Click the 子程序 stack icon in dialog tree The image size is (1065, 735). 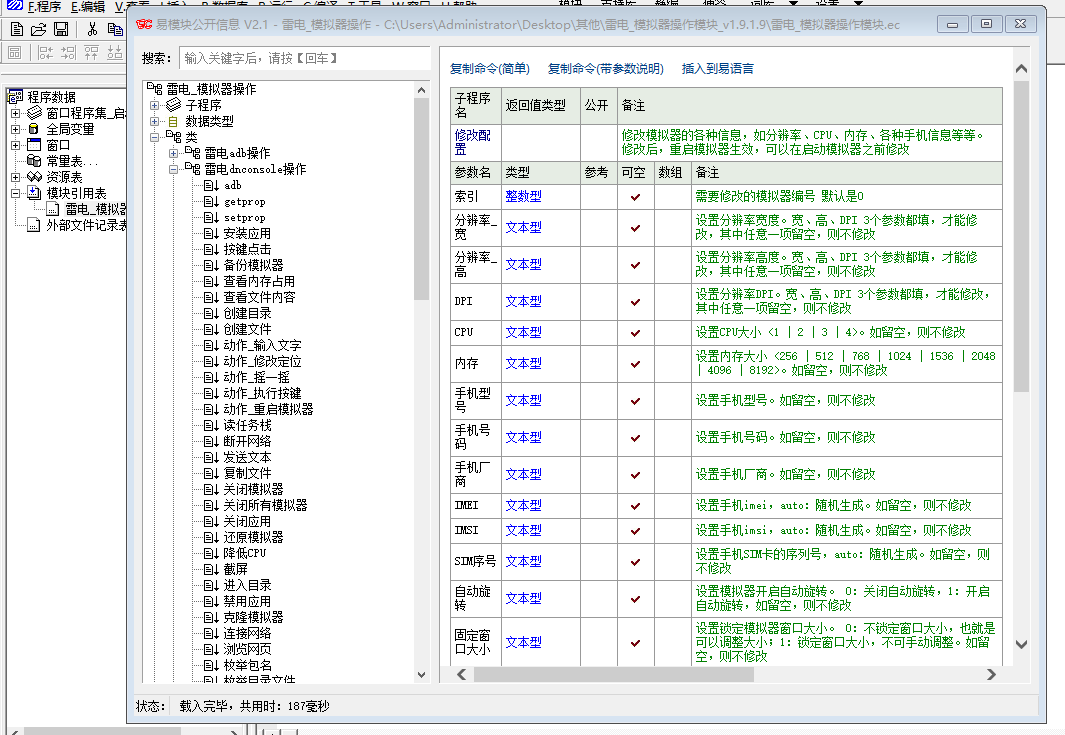[174, 105]
